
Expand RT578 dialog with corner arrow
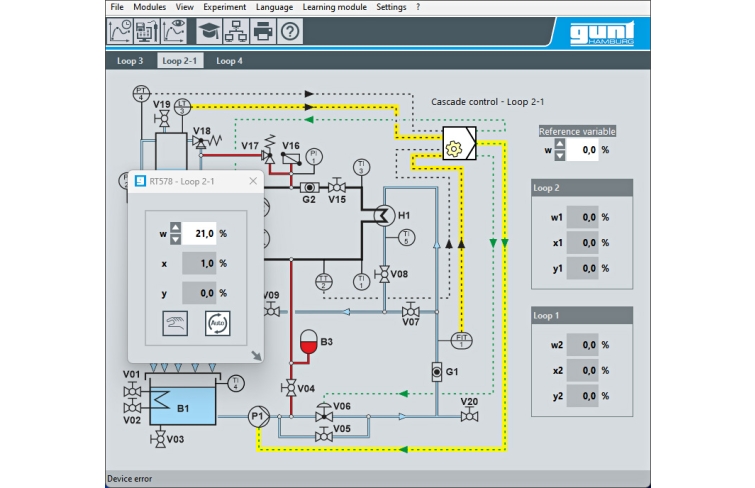[x=255, y=353]
